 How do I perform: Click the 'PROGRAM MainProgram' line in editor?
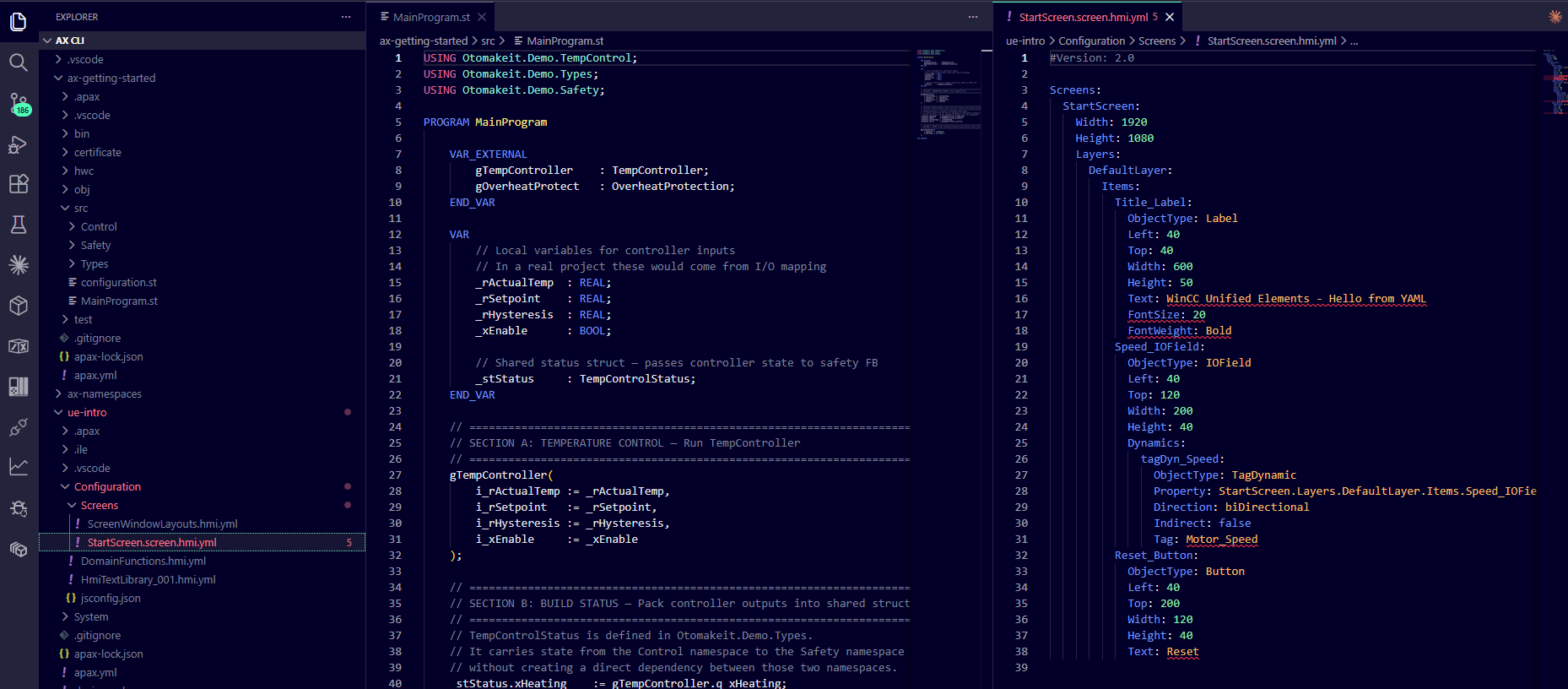(x=485, y=122)
